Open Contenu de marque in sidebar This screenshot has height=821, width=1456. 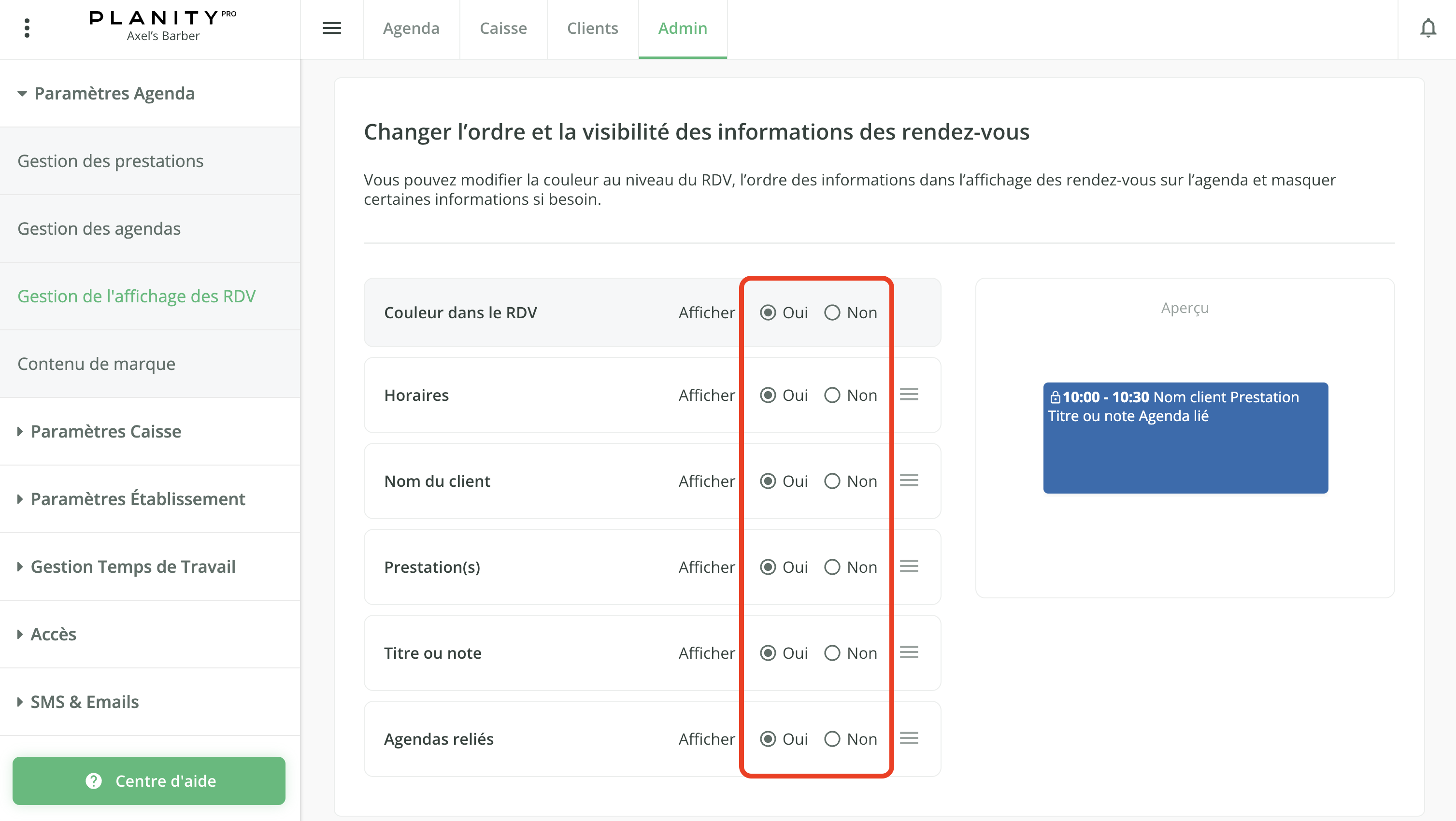tap(96, 363)
